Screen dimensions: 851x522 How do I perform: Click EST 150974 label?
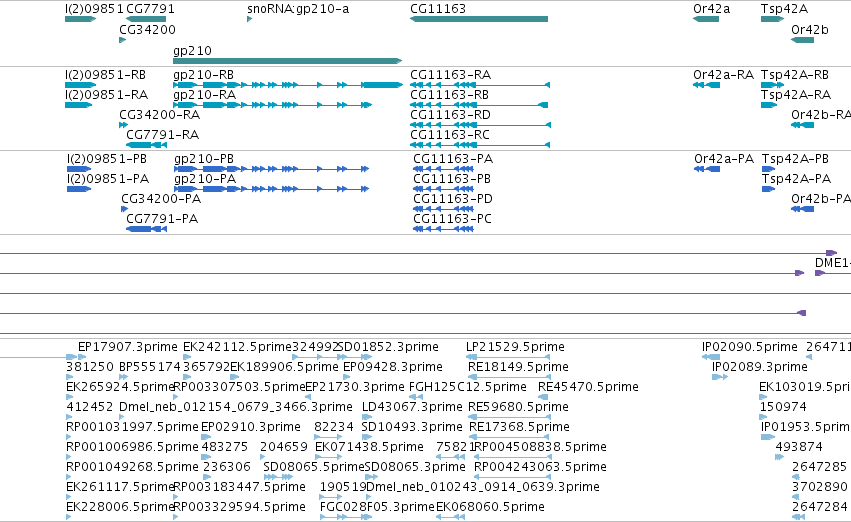click(x=783, y=407)
